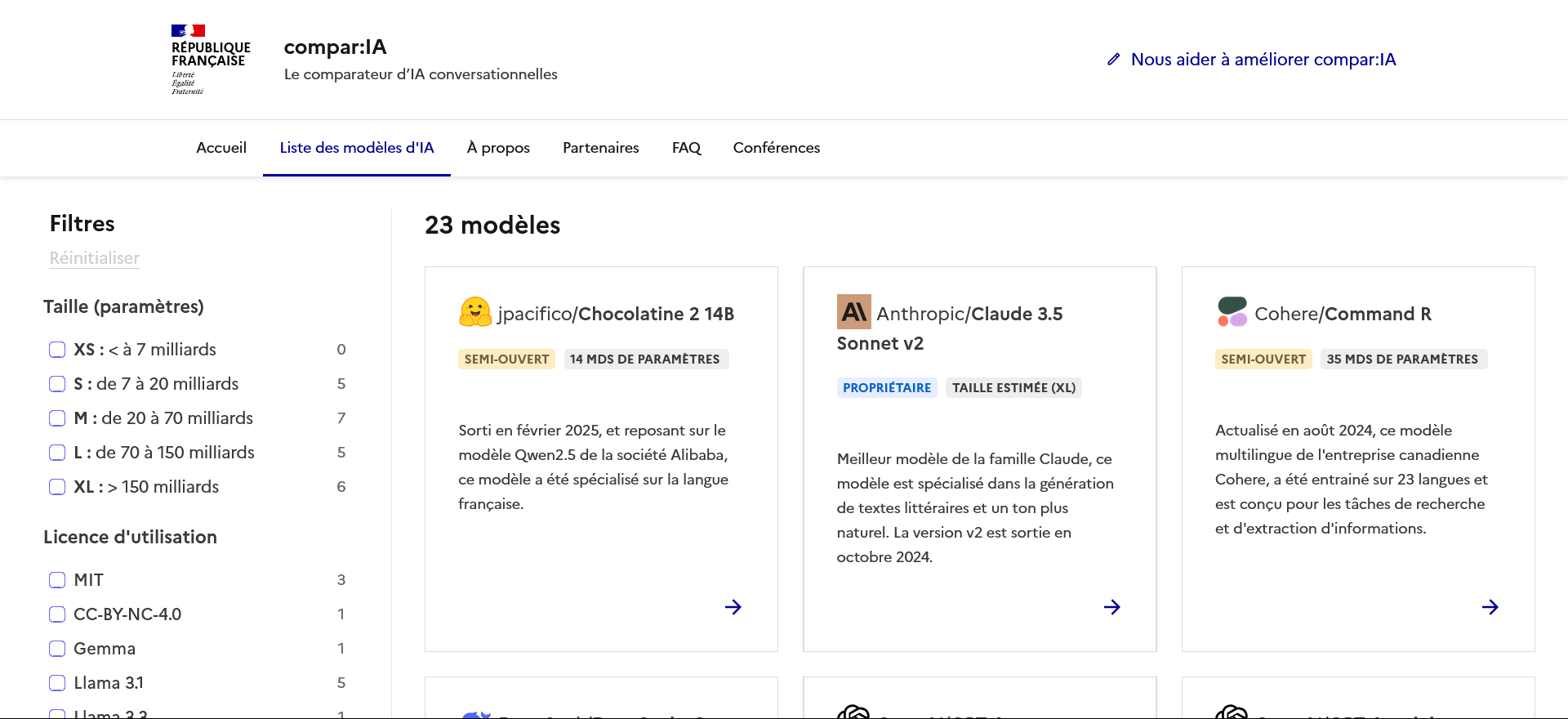Enable the XS size filter checkbox
Viewport: 1568px width, 719px height.
[57, 350]
